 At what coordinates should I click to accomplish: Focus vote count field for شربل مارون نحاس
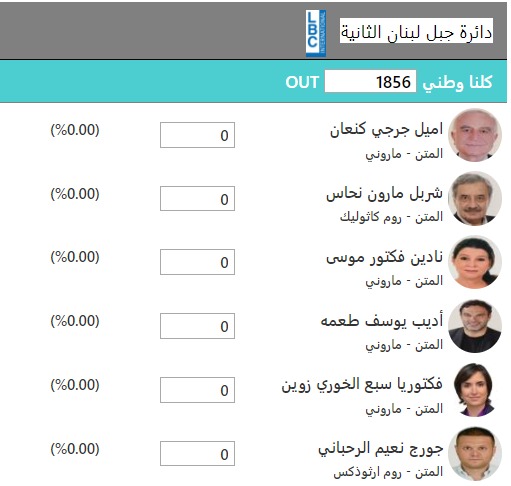(197, 199)
